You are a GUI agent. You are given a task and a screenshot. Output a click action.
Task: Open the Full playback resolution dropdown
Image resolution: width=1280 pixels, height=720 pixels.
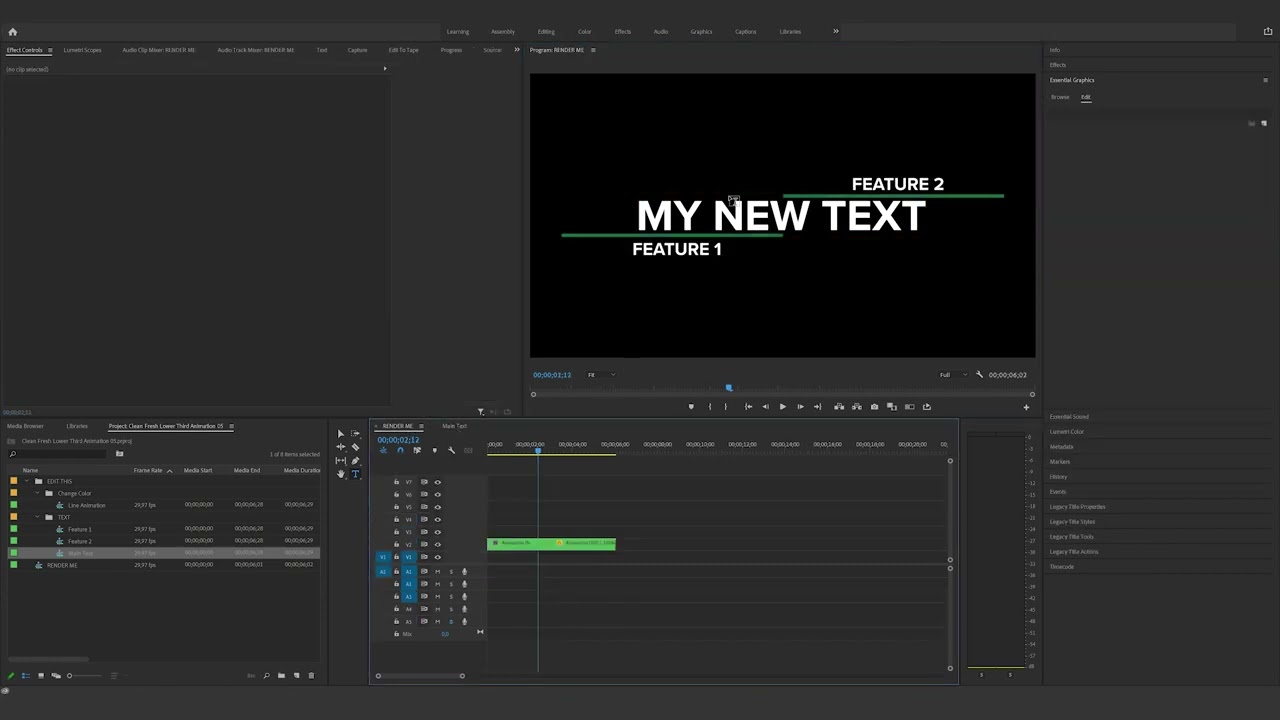(x=953, y=375)
